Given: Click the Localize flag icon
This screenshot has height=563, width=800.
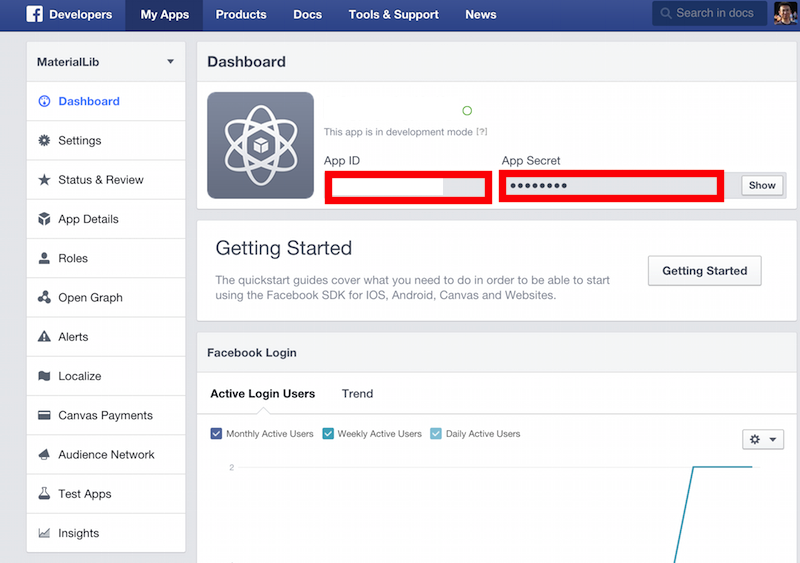Looking at the screenshot, I should click(x=44, y=376).
